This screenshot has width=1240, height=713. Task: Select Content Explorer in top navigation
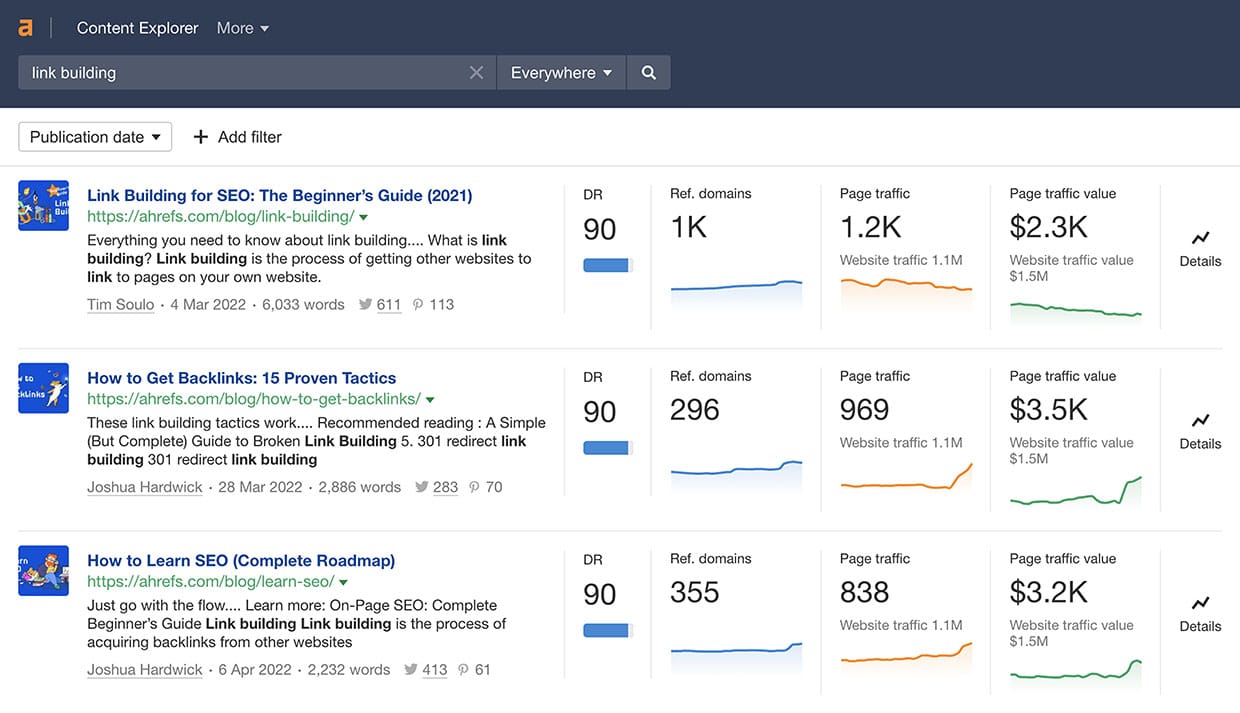(137, 28)
